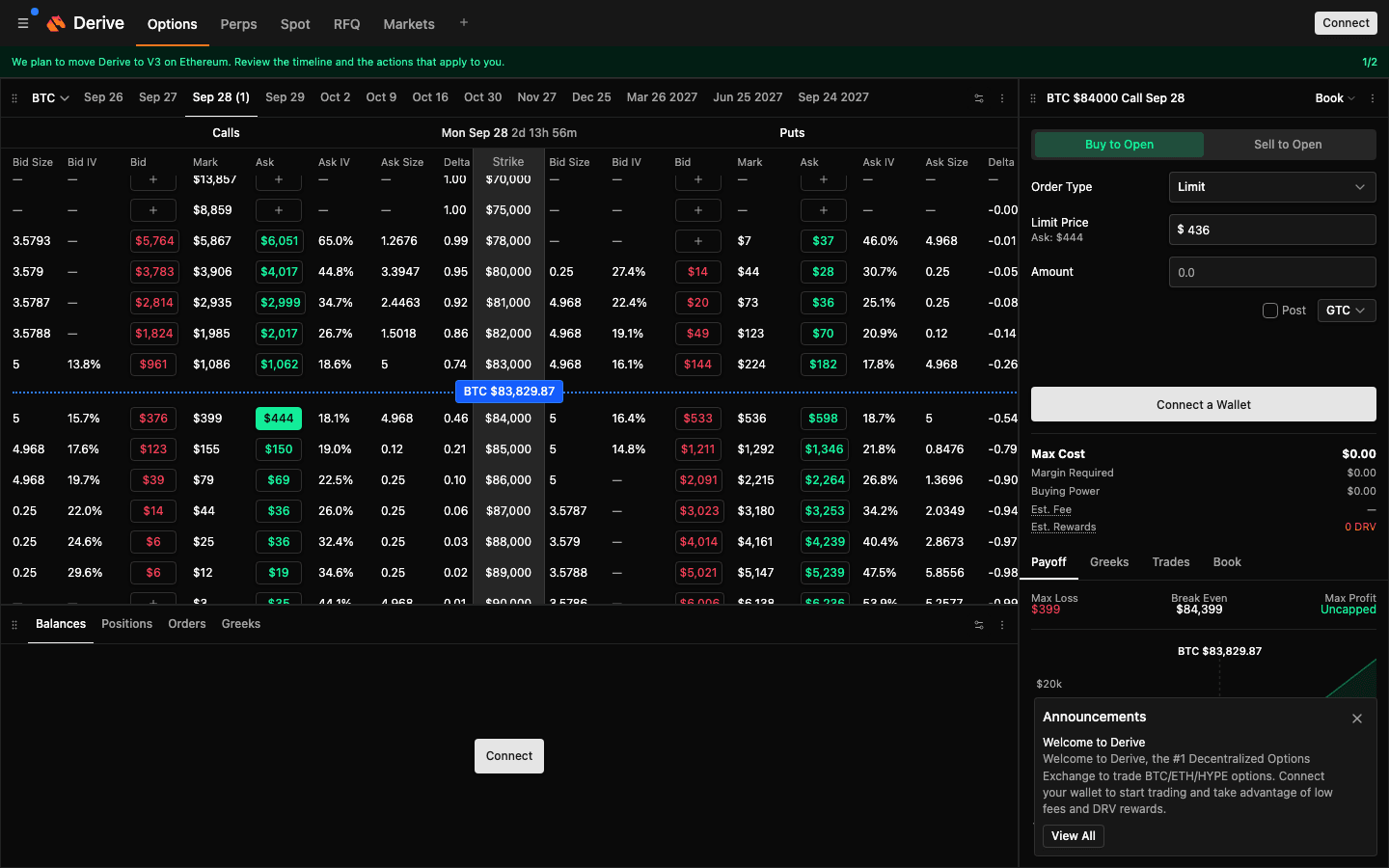Expand the Book dropdown in order header
The height and width of the screenshot is (868, 1389).
coord(1335,98)
